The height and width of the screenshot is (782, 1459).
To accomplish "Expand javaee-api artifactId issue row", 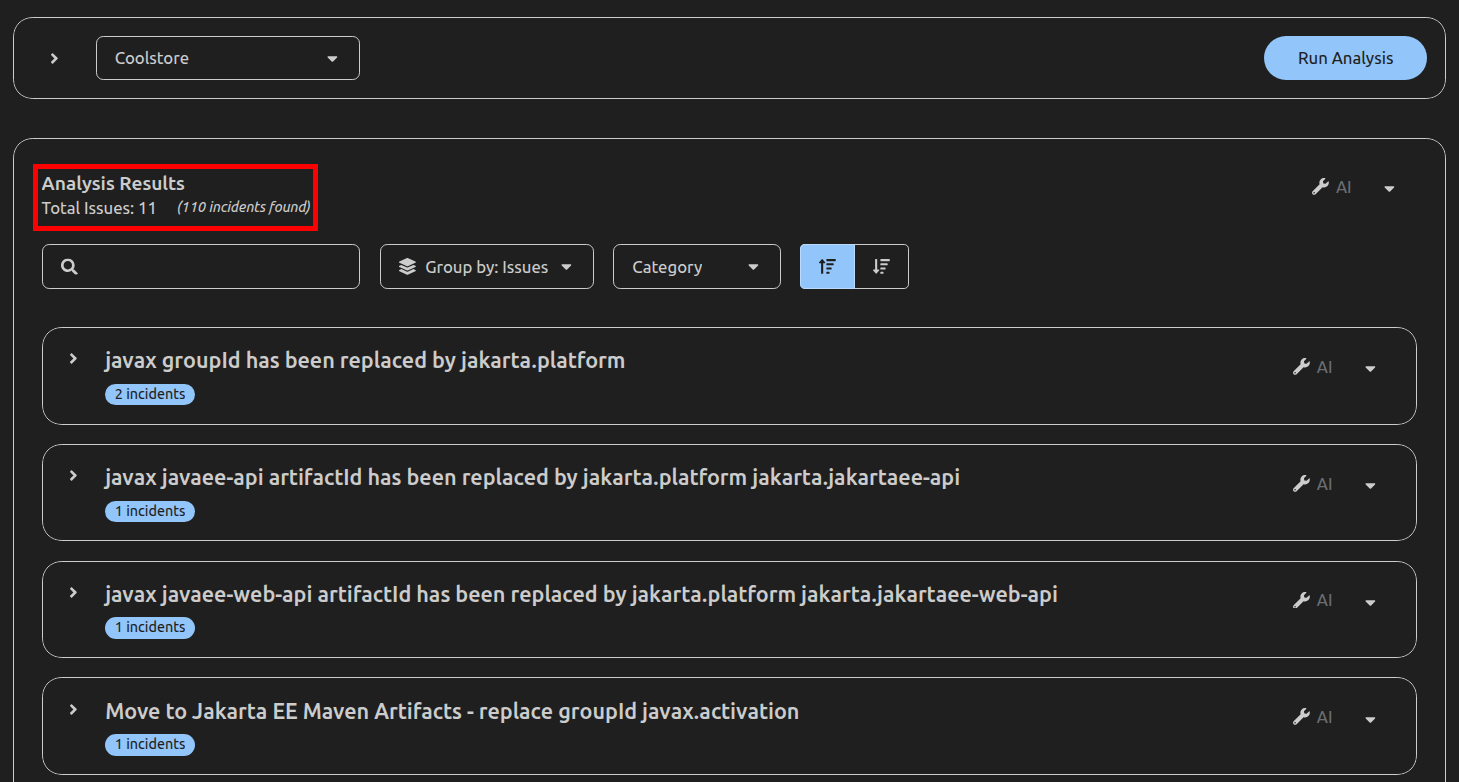I will (x=73, y=475).
